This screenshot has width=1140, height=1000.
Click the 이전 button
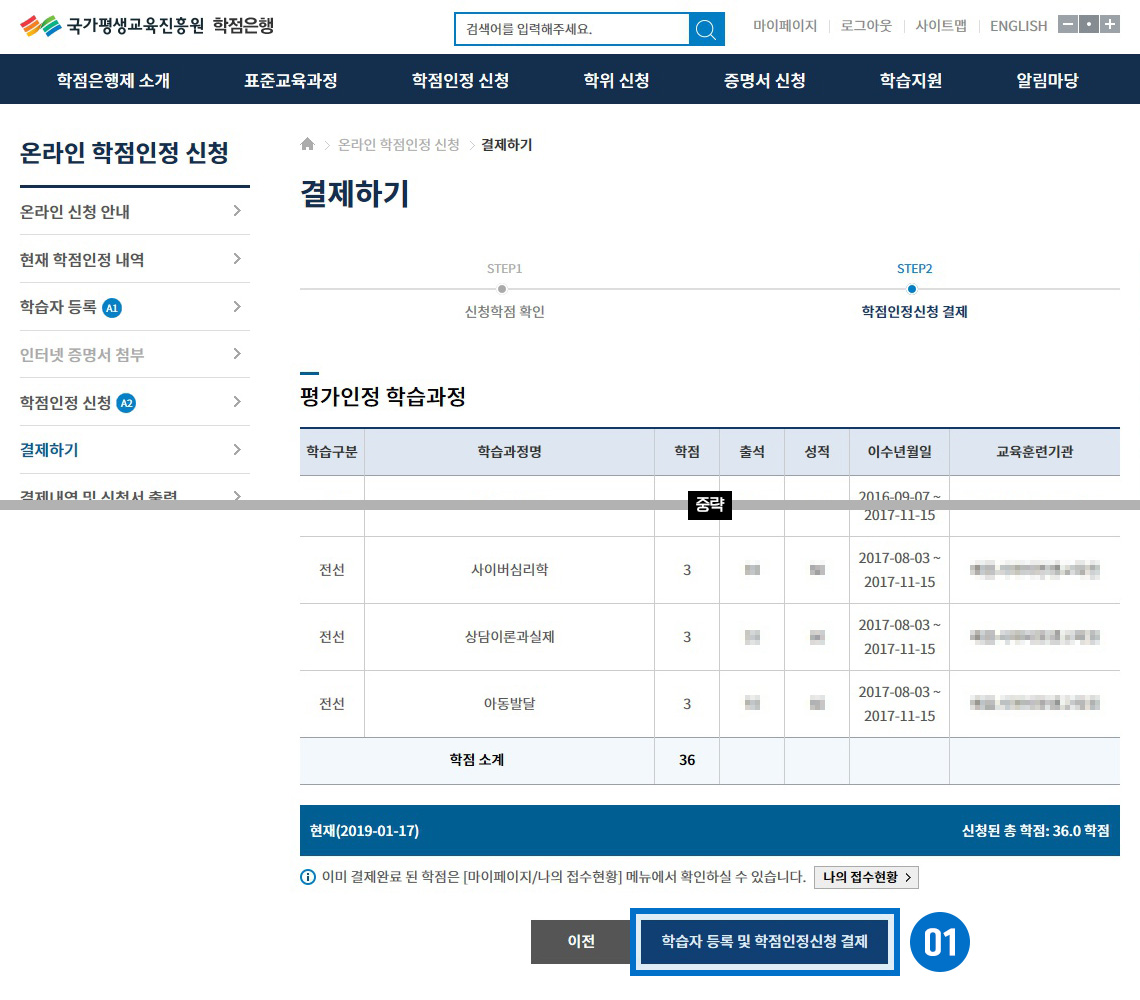click(581, 941)
